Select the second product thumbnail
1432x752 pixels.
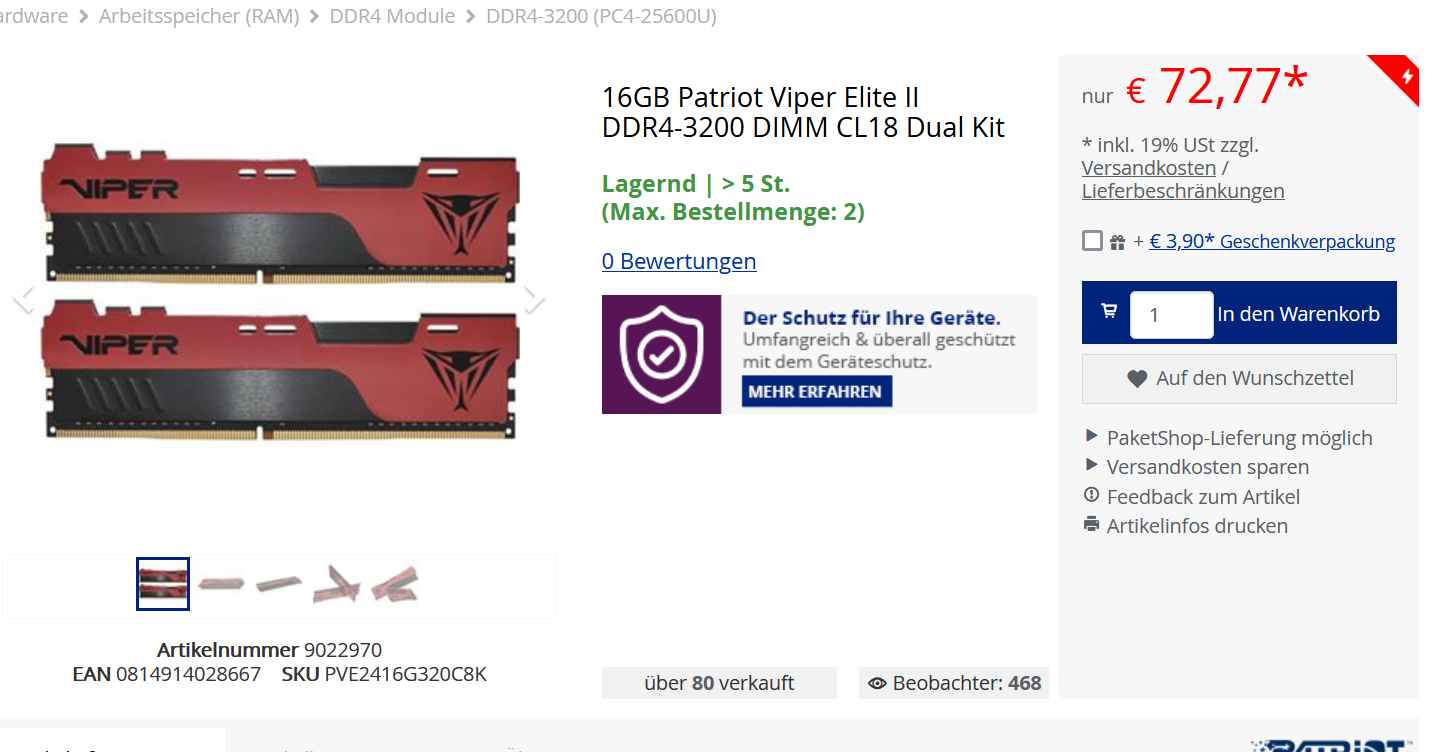coord(221,583)
